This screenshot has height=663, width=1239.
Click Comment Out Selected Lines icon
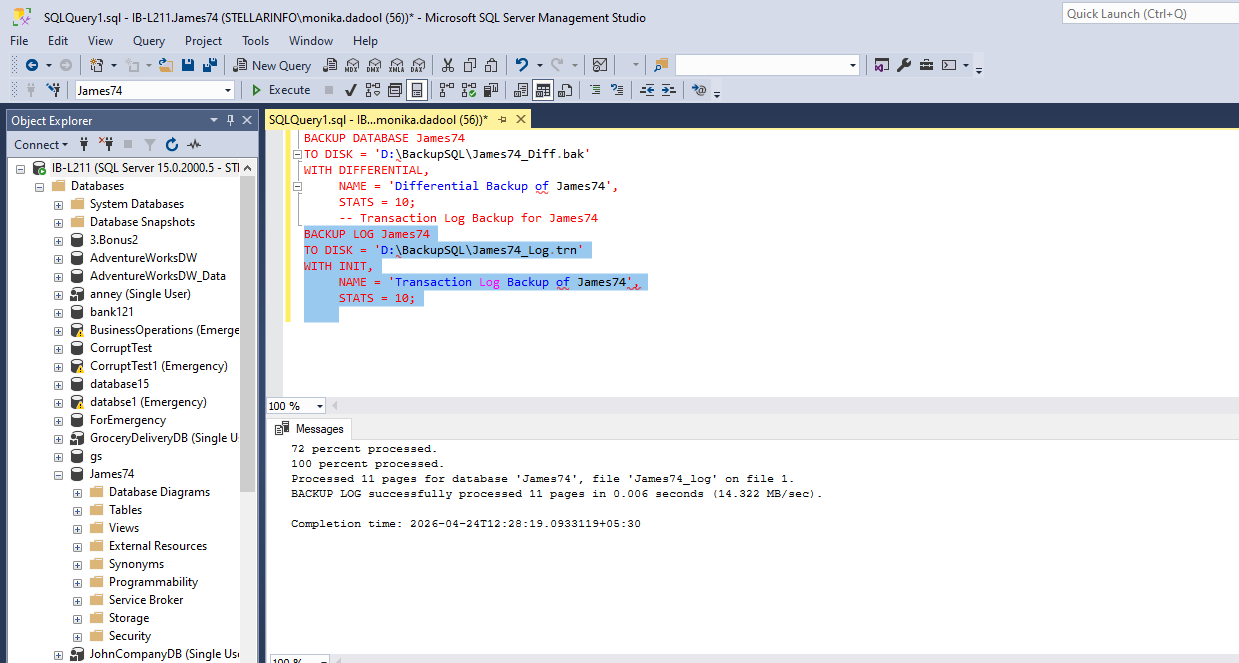click(x=595, y=90)
